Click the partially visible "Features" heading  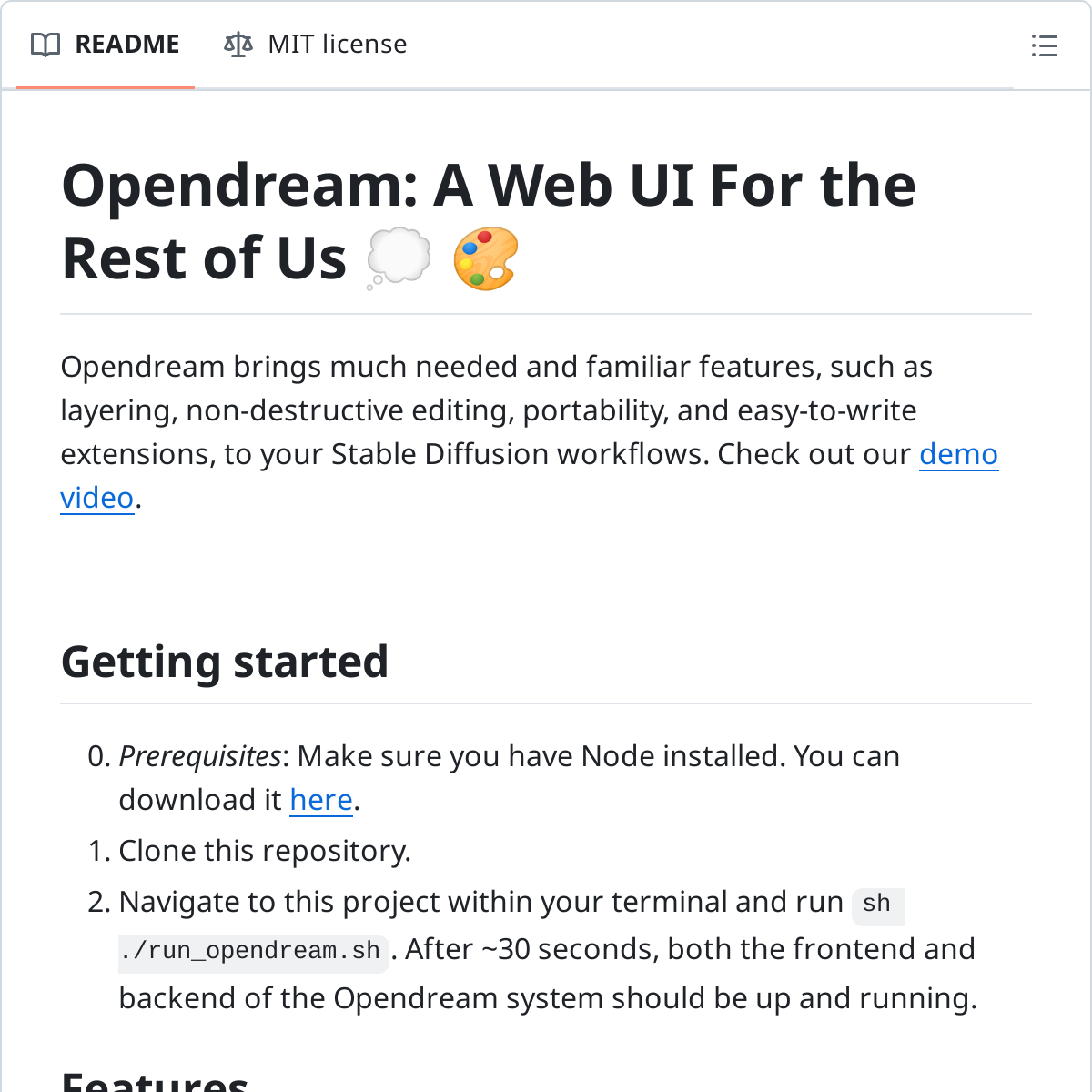[155, 1082]
